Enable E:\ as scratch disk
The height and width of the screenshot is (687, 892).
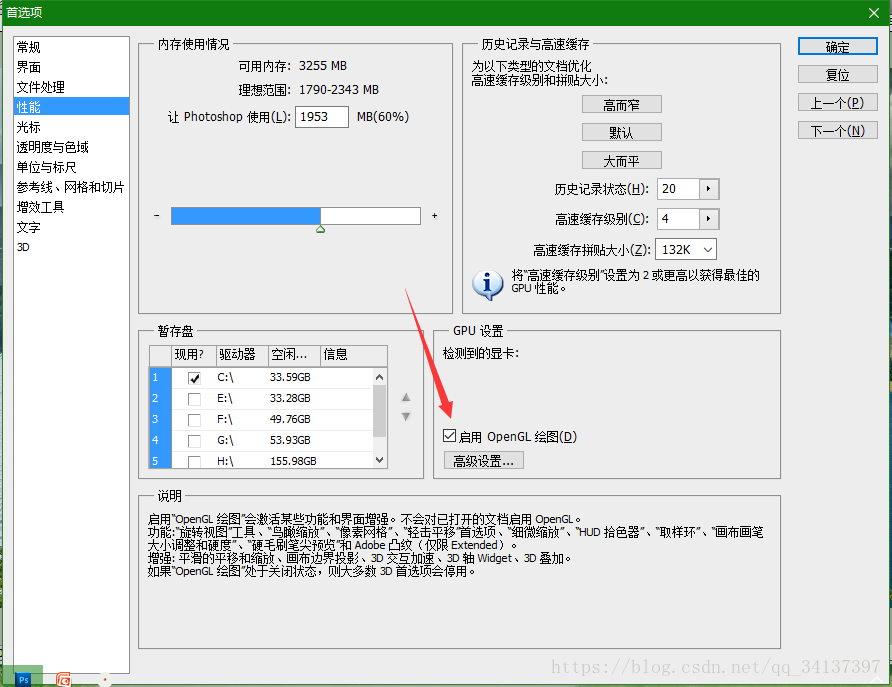point(194,399)
